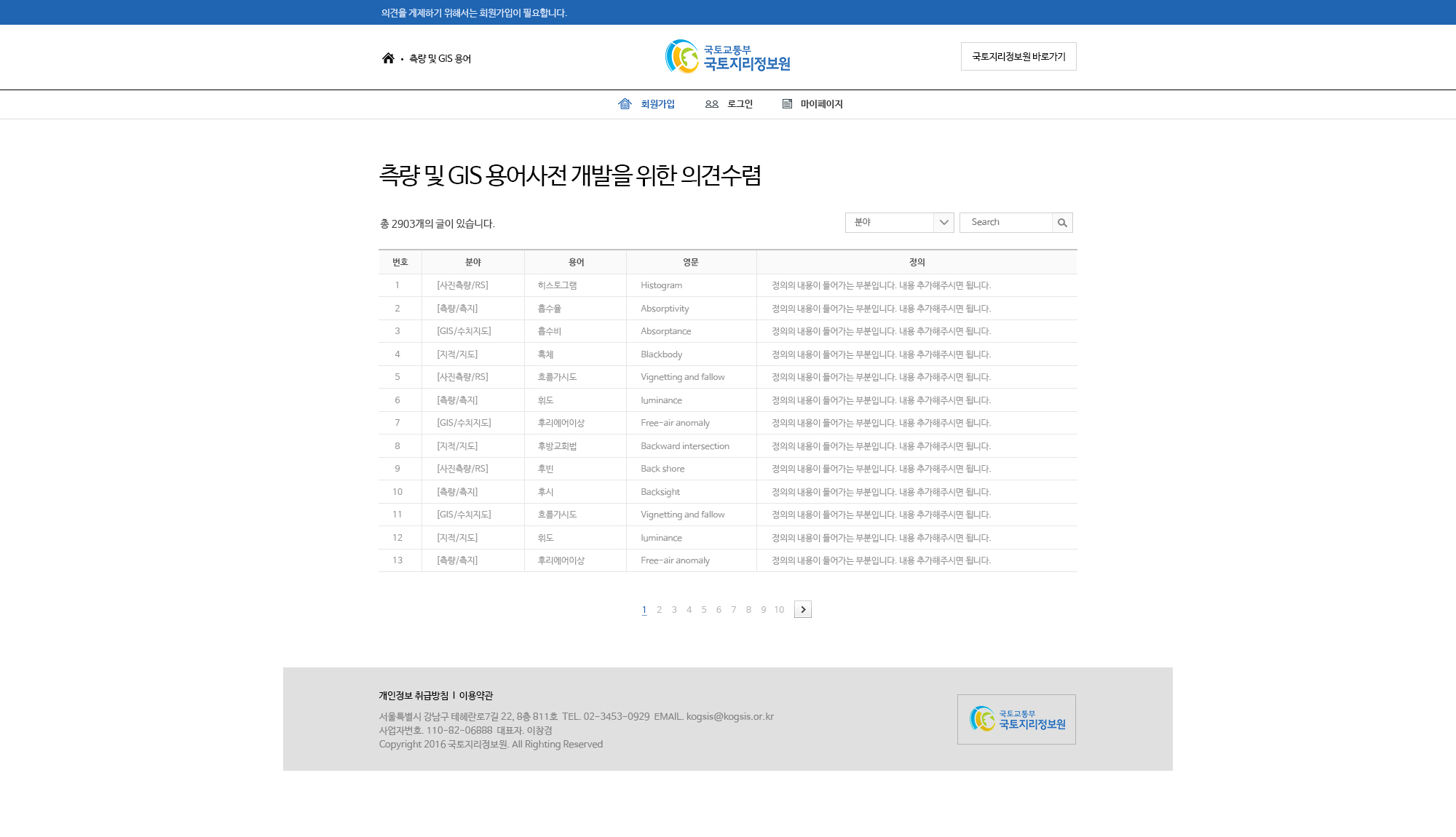Go to page 4

[x=689, y=610]
